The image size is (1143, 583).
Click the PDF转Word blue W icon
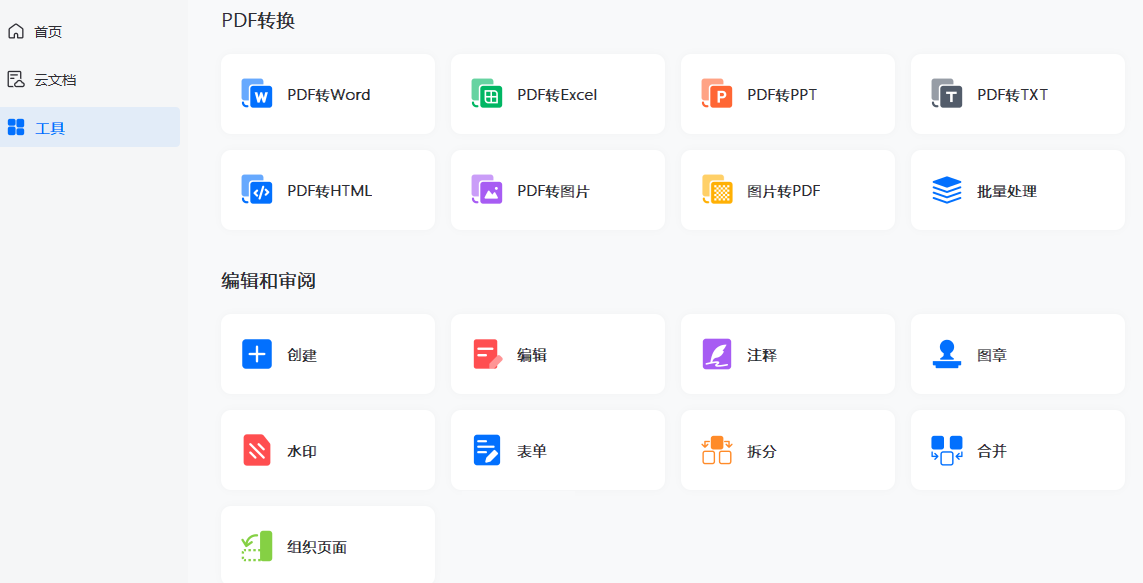click(x=257, y=94)
